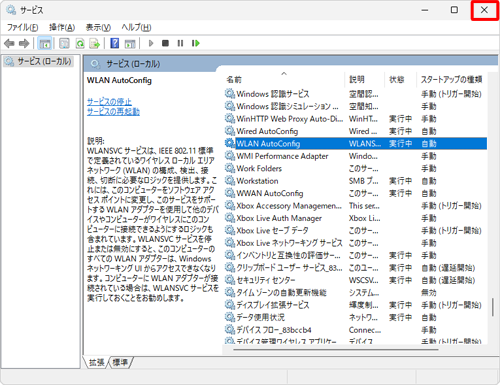Toggle the action pane toolbar icon
Screen dimensions: 500x385
point(130,43)
